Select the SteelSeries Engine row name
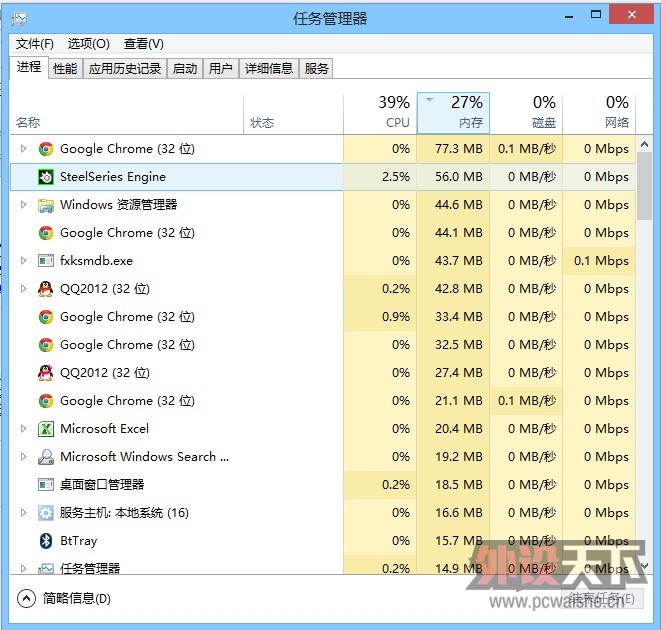This screenshot has width=661, height=630. [x=113, y=177]
